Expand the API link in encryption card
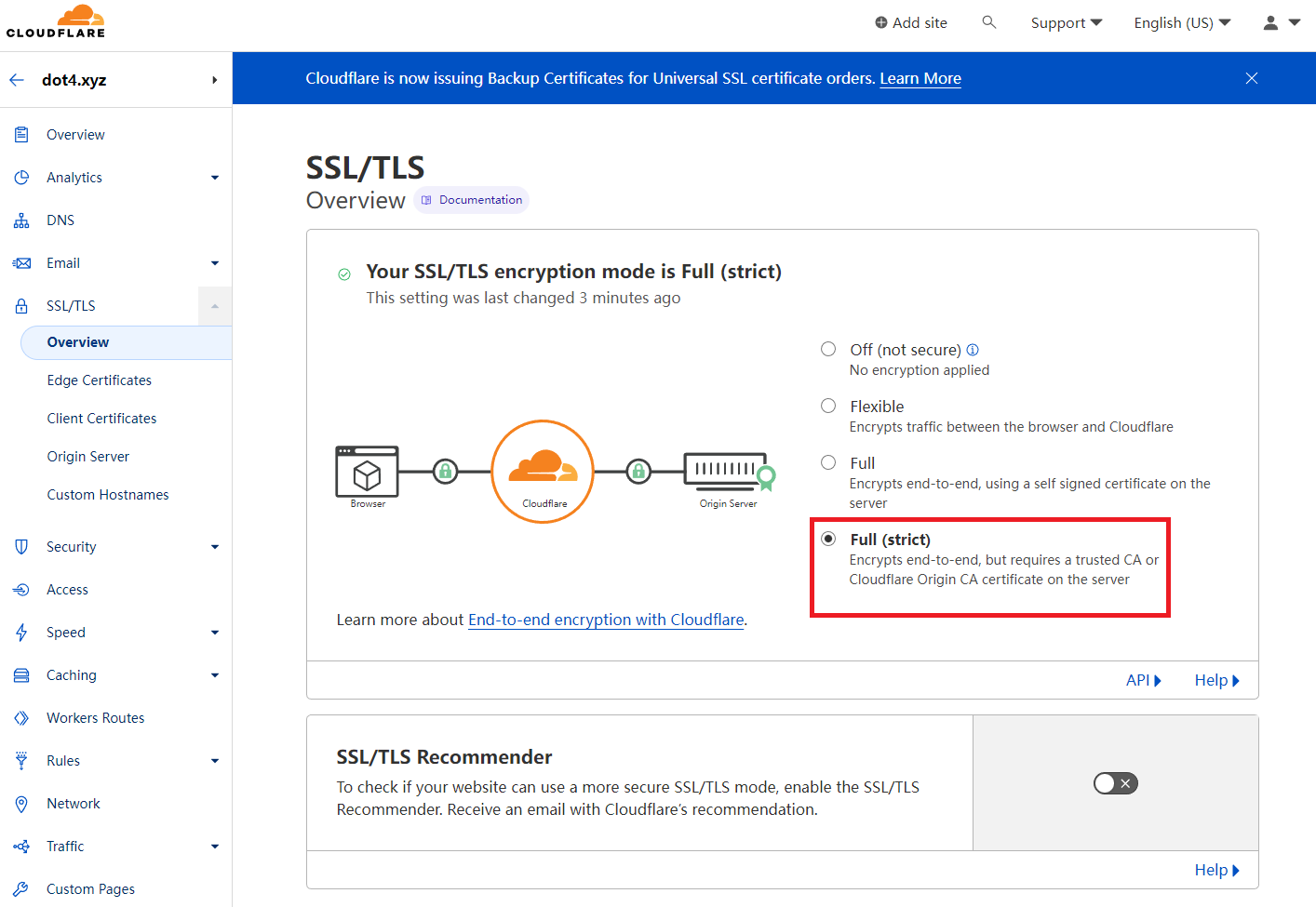The image size is (1316, 907). pos(1144,680)
